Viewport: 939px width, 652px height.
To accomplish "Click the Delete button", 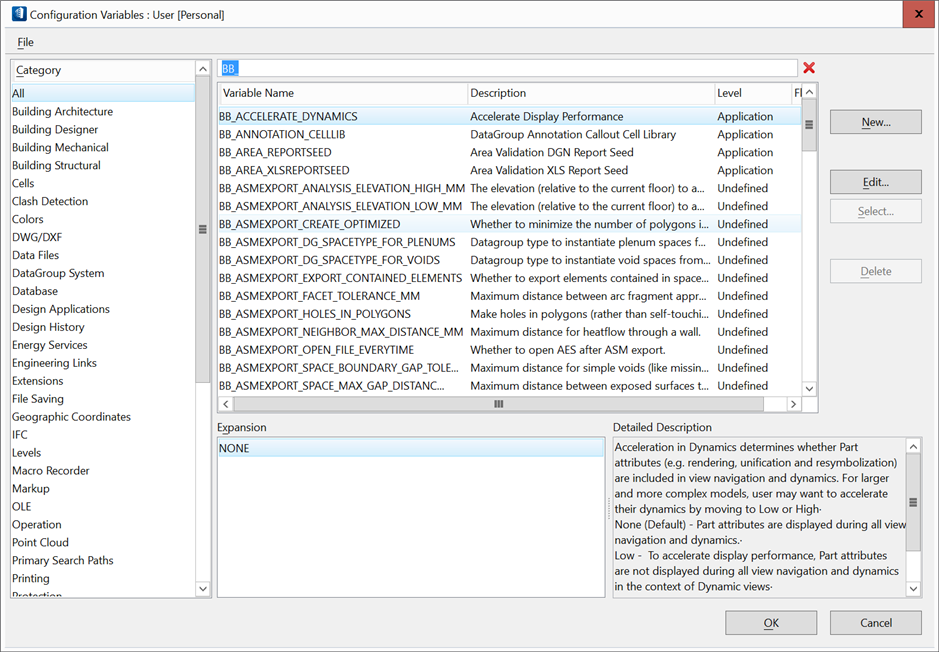I will click(875, 270).
